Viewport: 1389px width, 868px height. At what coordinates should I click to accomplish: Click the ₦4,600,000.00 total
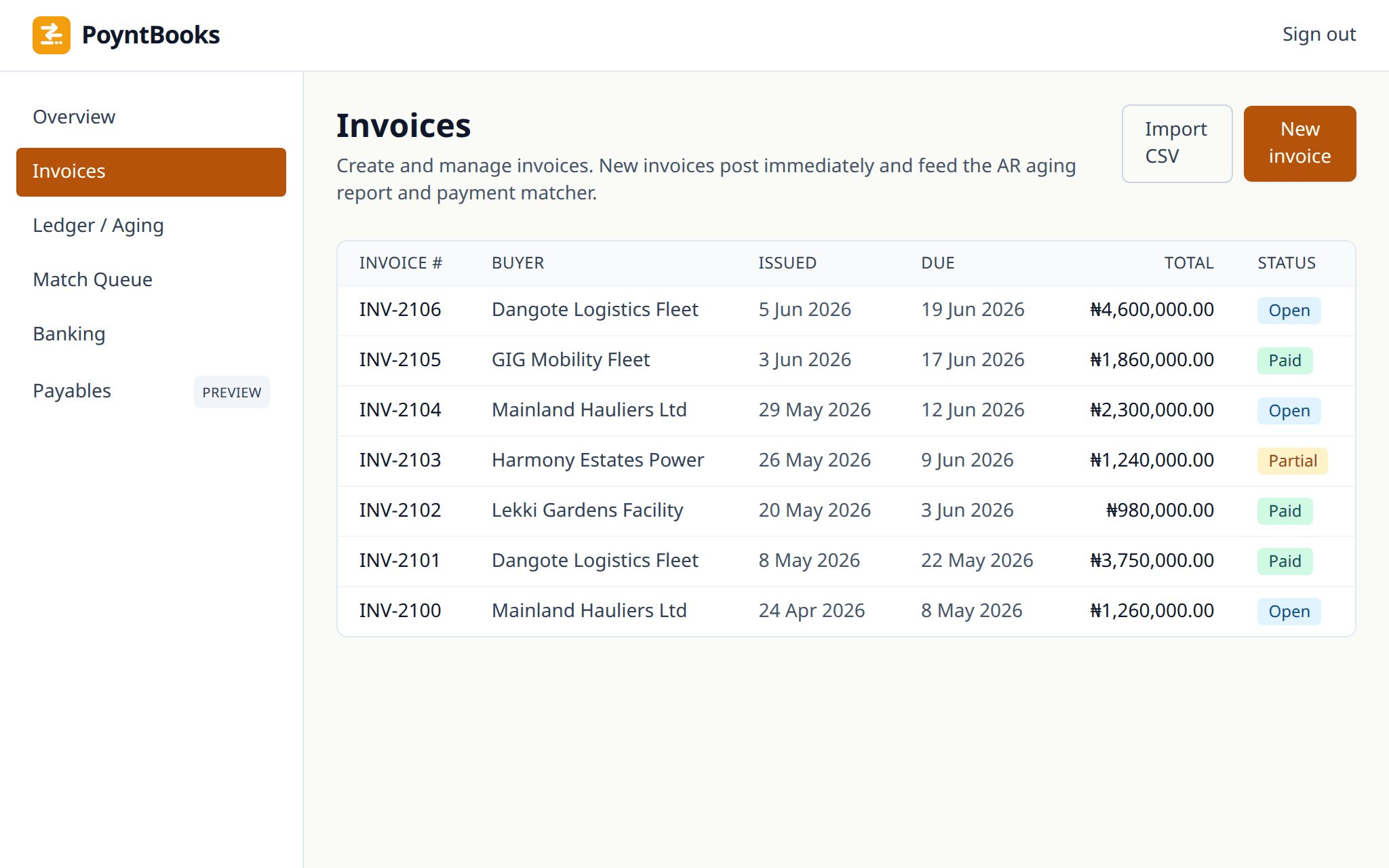1152,310
